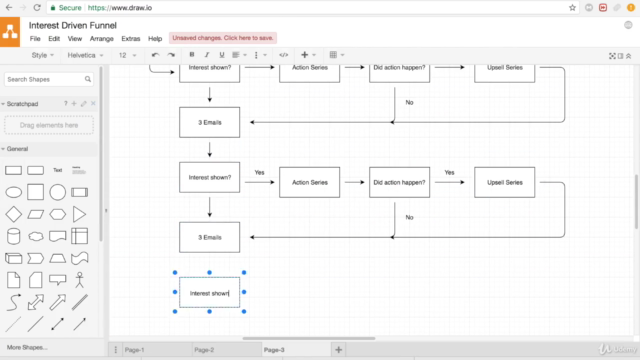Open the insert plus dropdown
Screen dimensions: 640x360
click(x=308, y=55)
